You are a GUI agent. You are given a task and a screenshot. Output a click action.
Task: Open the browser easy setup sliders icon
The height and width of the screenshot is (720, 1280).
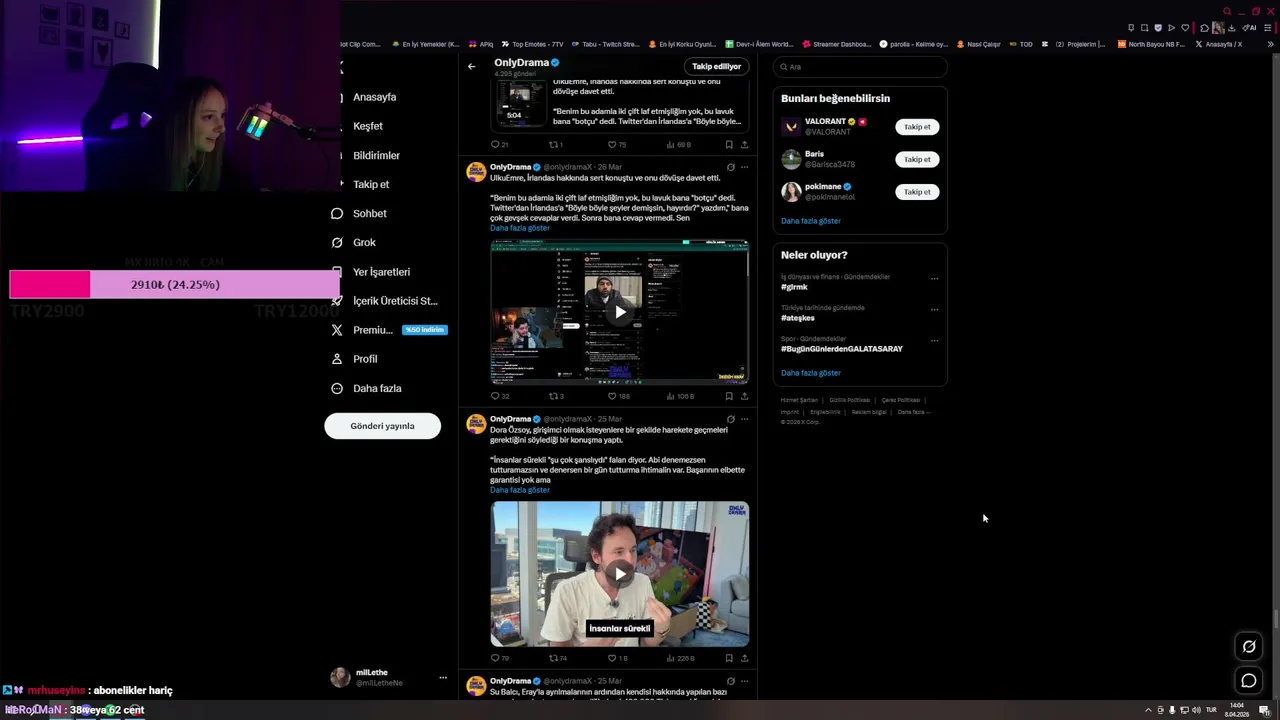point(1269,28)
